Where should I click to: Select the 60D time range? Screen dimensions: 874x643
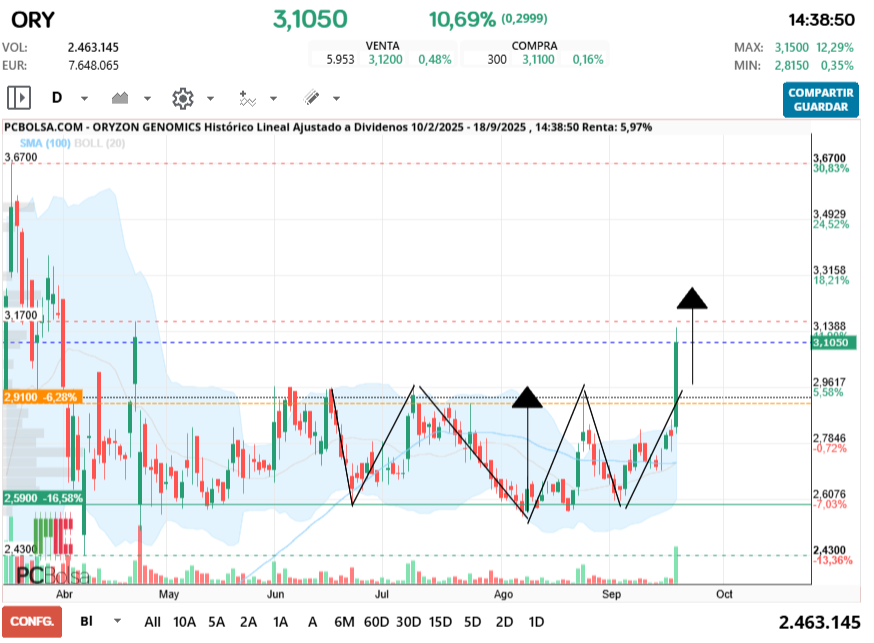click(376, 622)
